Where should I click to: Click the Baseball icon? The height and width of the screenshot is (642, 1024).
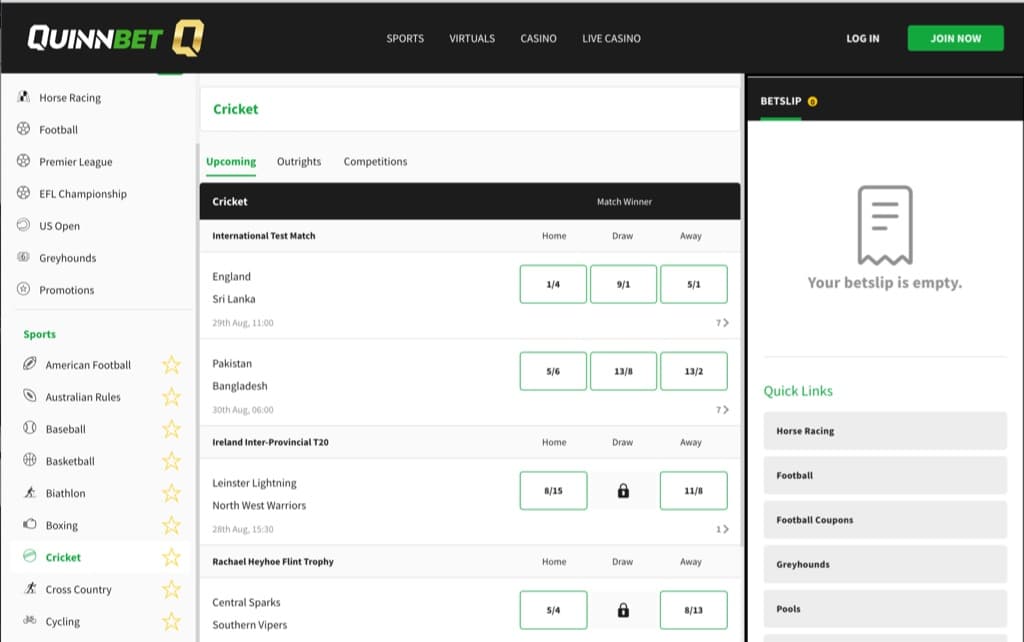[x=29, y=428]
